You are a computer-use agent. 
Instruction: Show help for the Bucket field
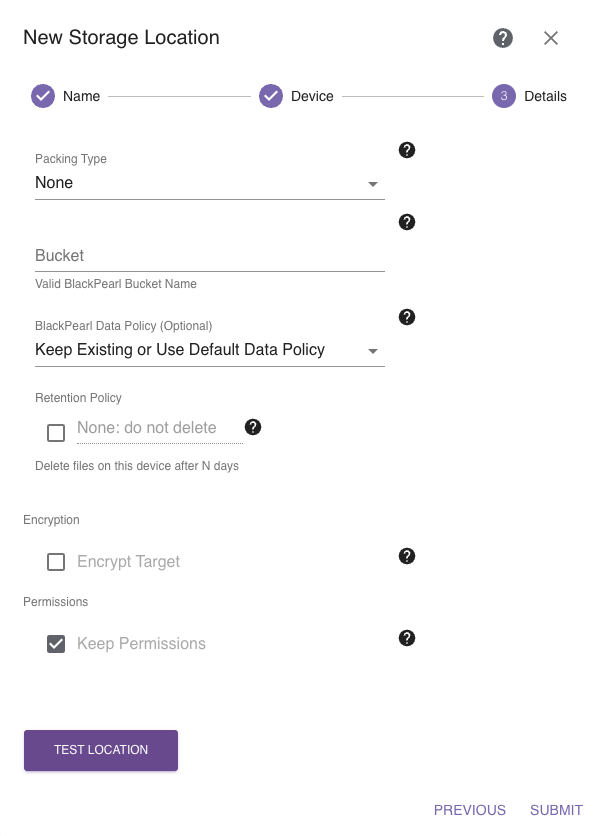tap(407, 222)
